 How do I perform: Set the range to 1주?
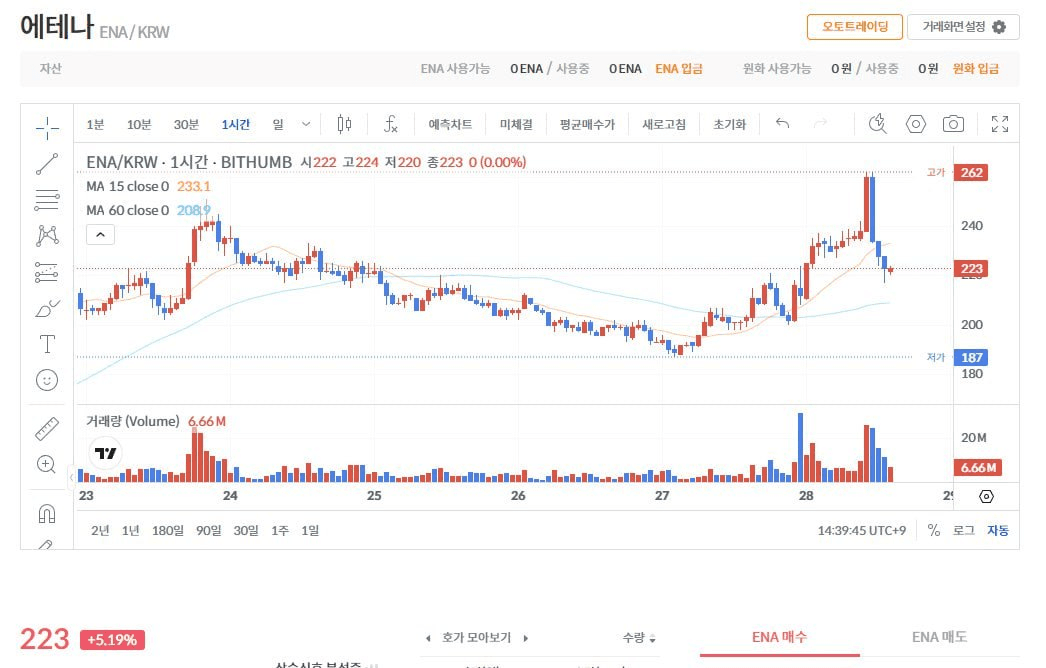tap(280, 531)
